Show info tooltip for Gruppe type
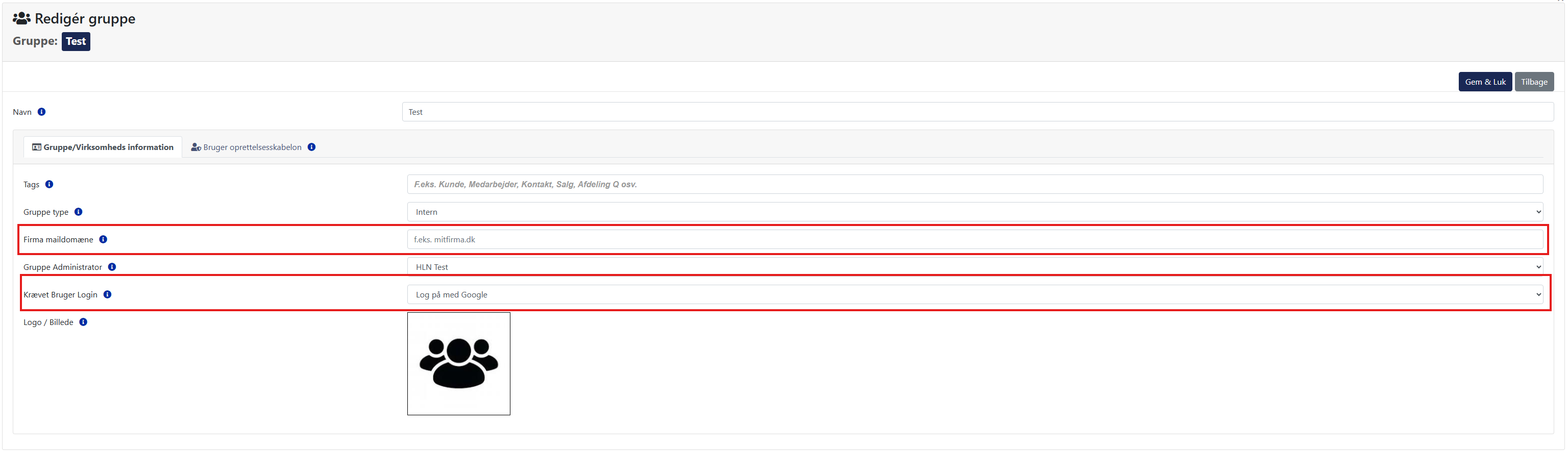The height and width of the screenshot is (451, 1568). (79, 212)
